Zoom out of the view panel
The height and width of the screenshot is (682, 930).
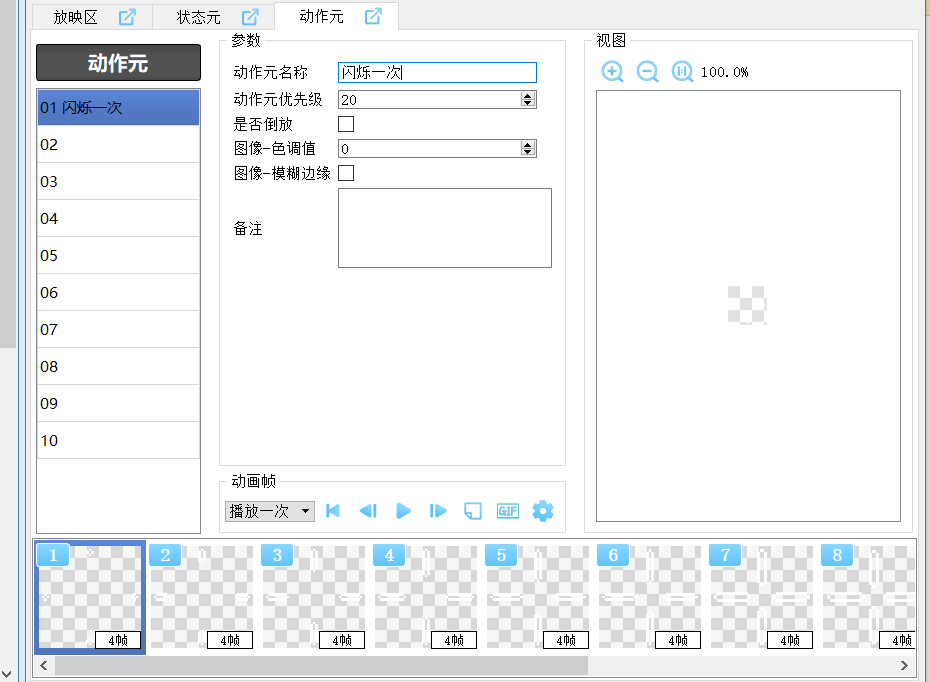648,72
